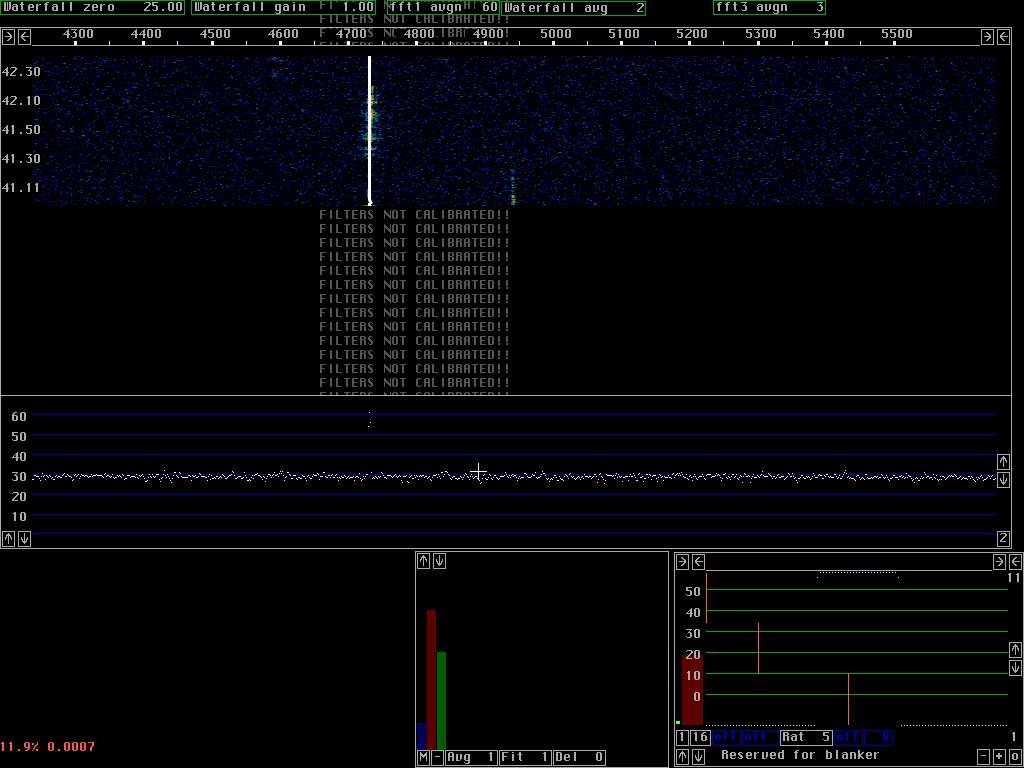Click the left-pointing arrow at the blanker panel's top left

pos(698,562)
